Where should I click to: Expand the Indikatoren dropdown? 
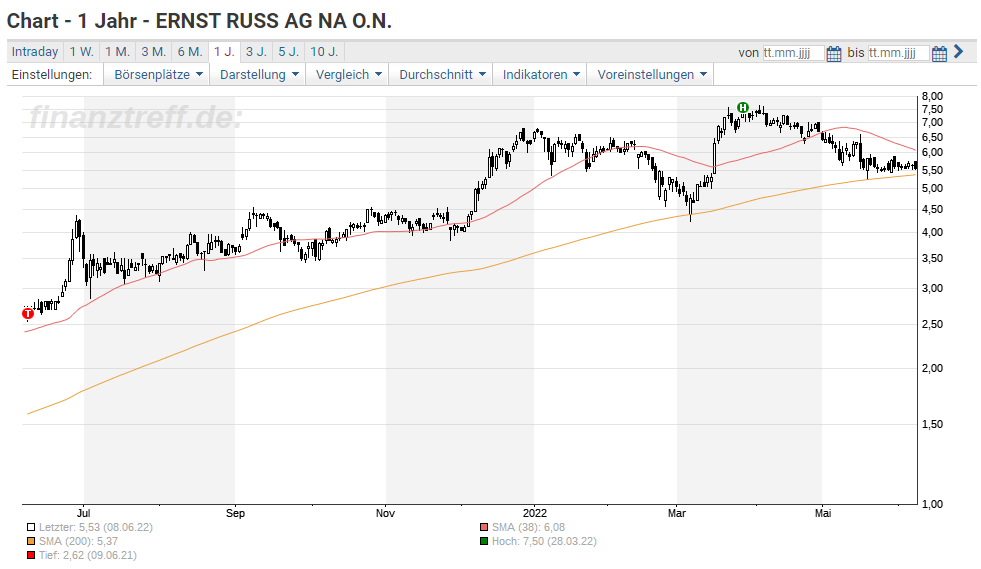tap(540, 74)
